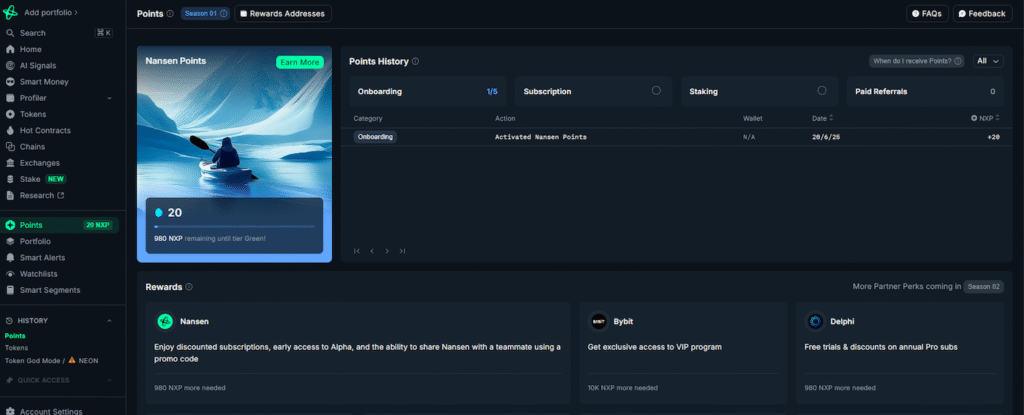The width and height of the screenshot is (1024, 415).
Task: Tick the Rewards Addresses checkbox
Action: [x=244, y=14]
